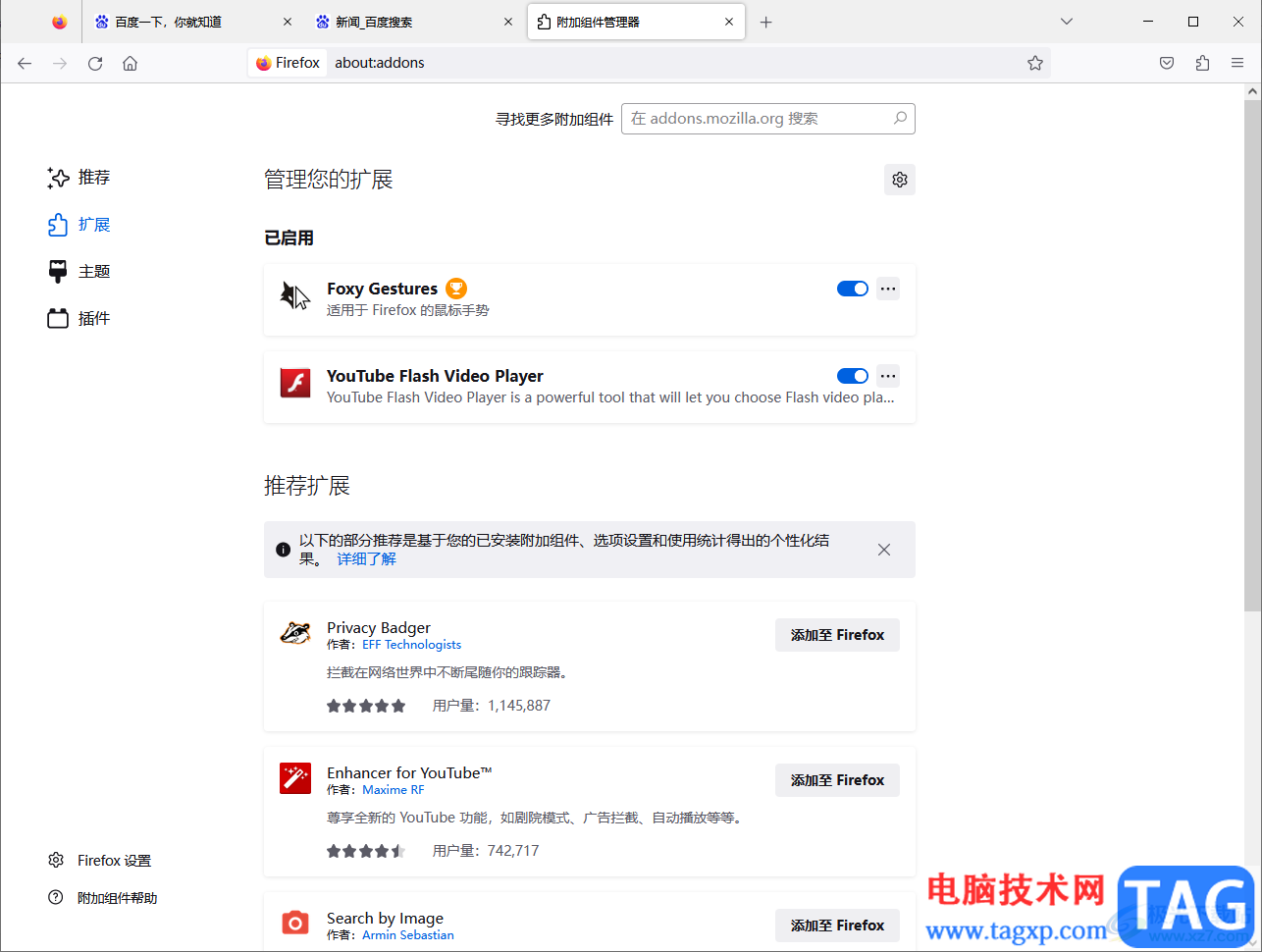Image resolution: width=1262 pixels, height=952 pixels.
Task: Go back using the back arrow
Action: click(25, 63)
